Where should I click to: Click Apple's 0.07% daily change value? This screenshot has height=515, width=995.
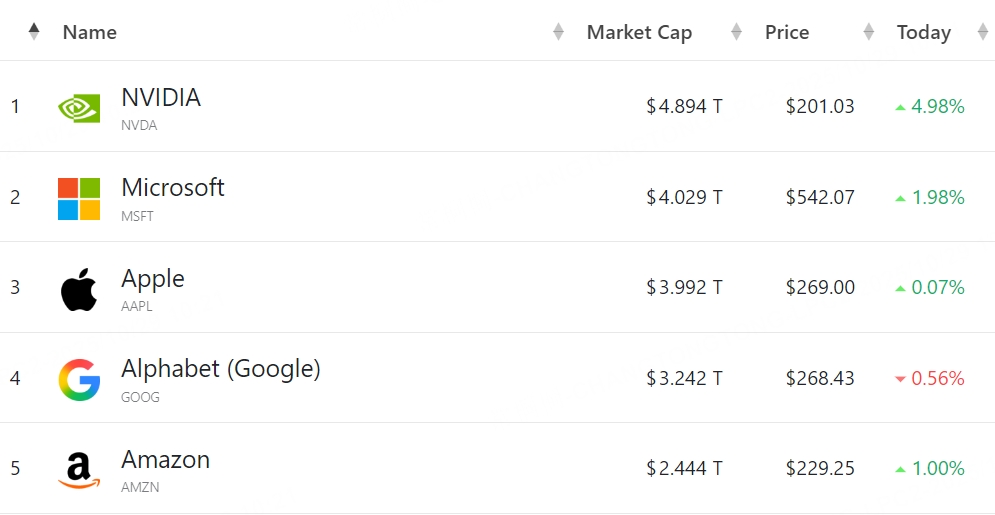(938, 288)
